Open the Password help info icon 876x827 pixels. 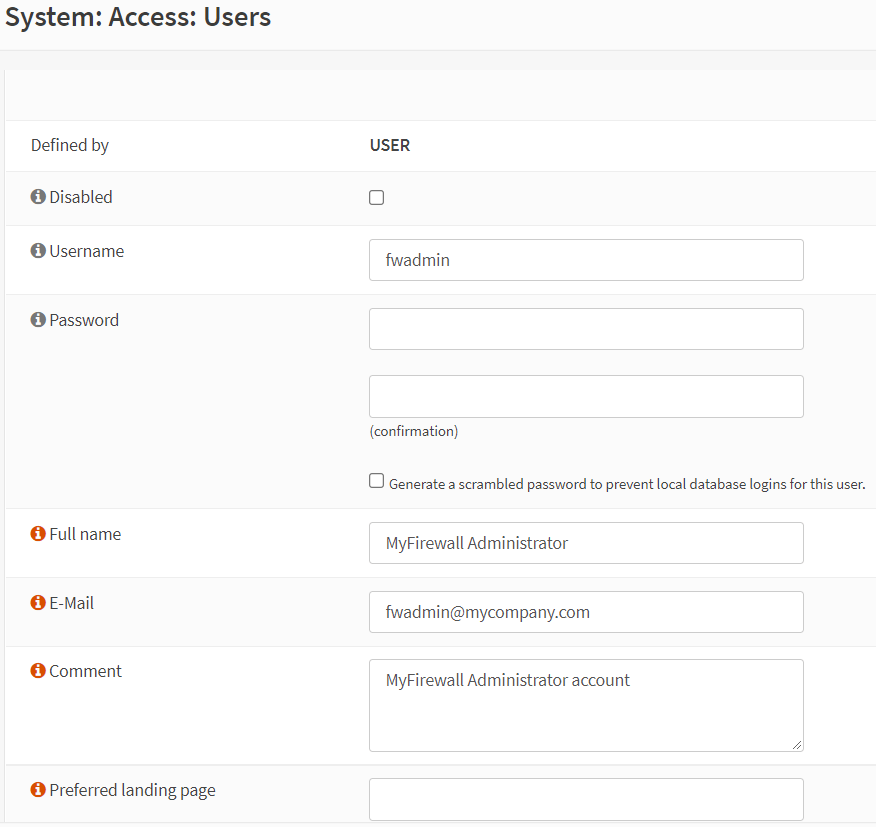point(38,320)
